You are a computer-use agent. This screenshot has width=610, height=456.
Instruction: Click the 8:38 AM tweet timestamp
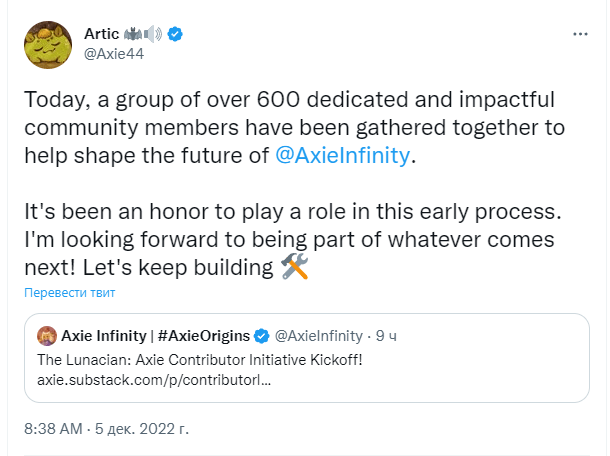(x=53, y=429)
